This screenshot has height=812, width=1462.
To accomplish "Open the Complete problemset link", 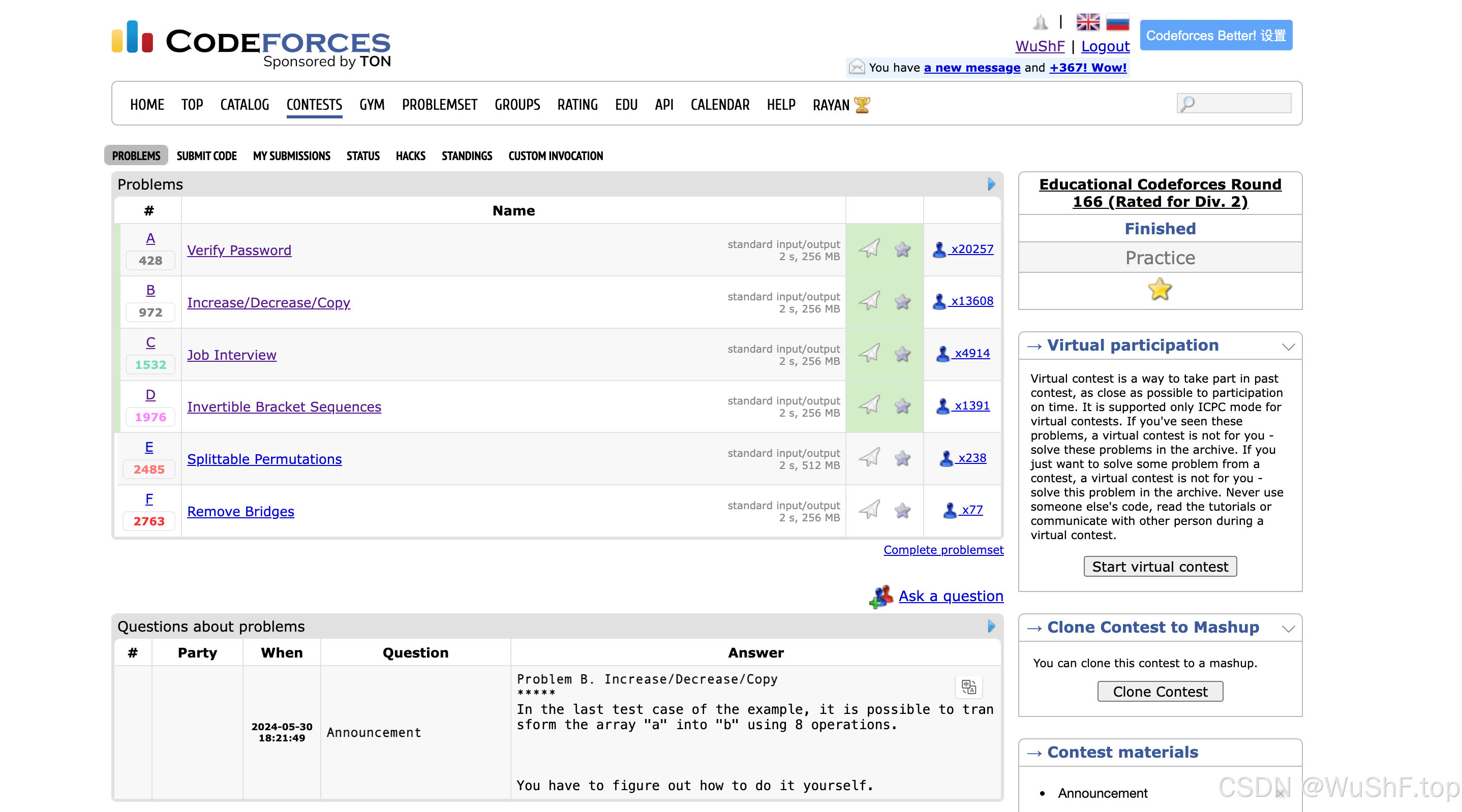I will pos(943,550).
